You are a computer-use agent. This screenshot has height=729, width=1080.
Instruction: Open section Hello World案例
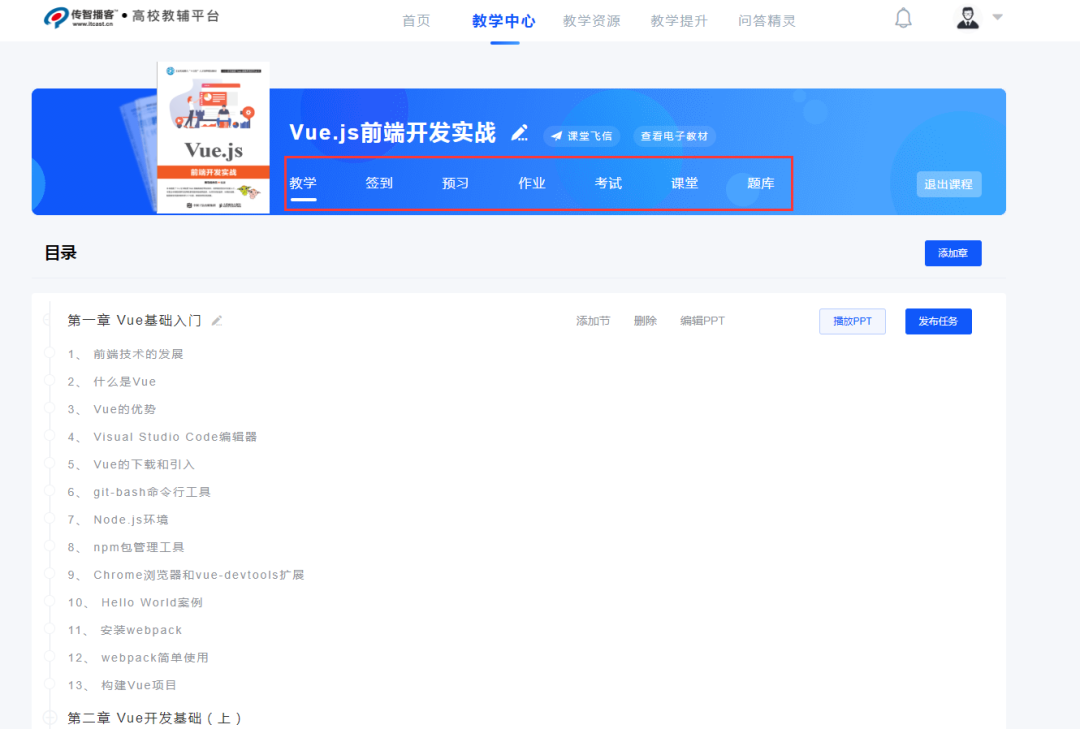click(x=135, y=602)
